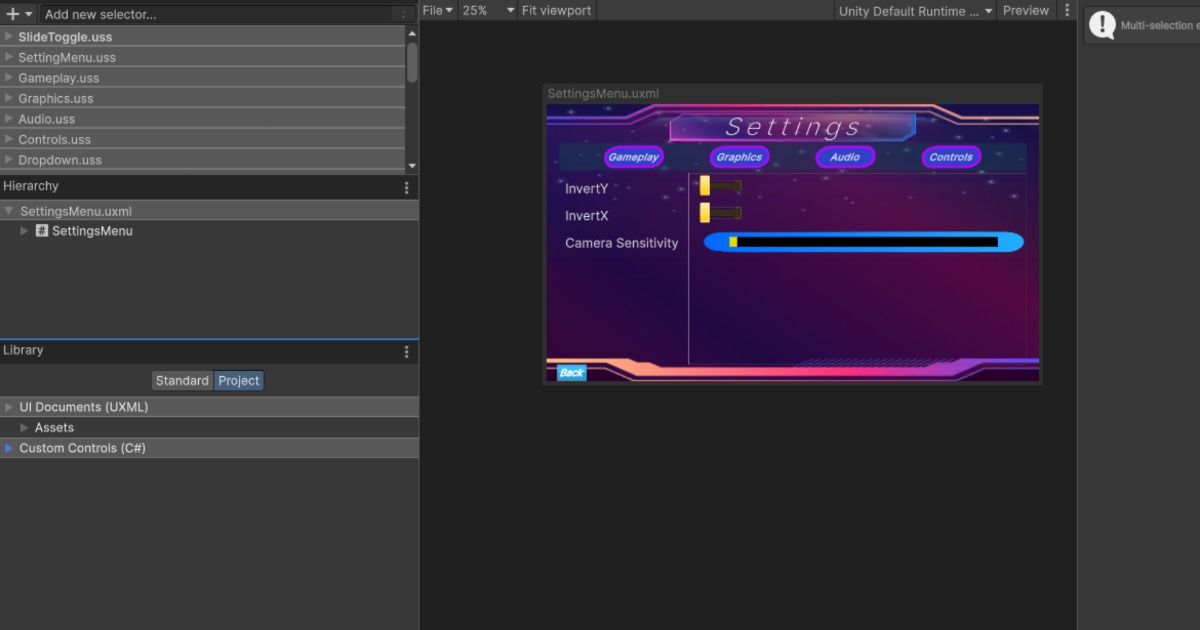Open the StyleSheets panel options menu

[403, 14]
